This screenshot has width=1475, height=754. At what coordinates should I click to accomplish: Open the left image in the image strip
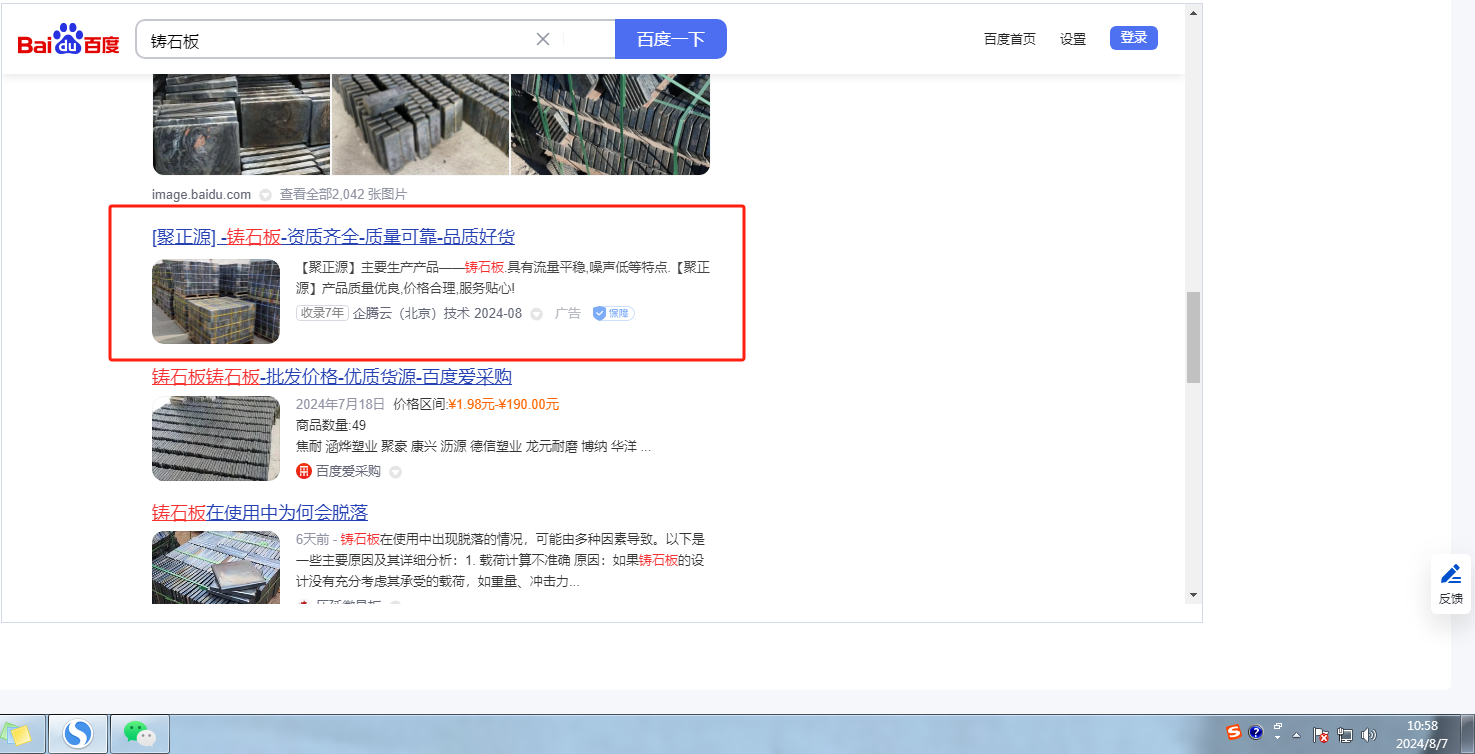coord(241,124)
